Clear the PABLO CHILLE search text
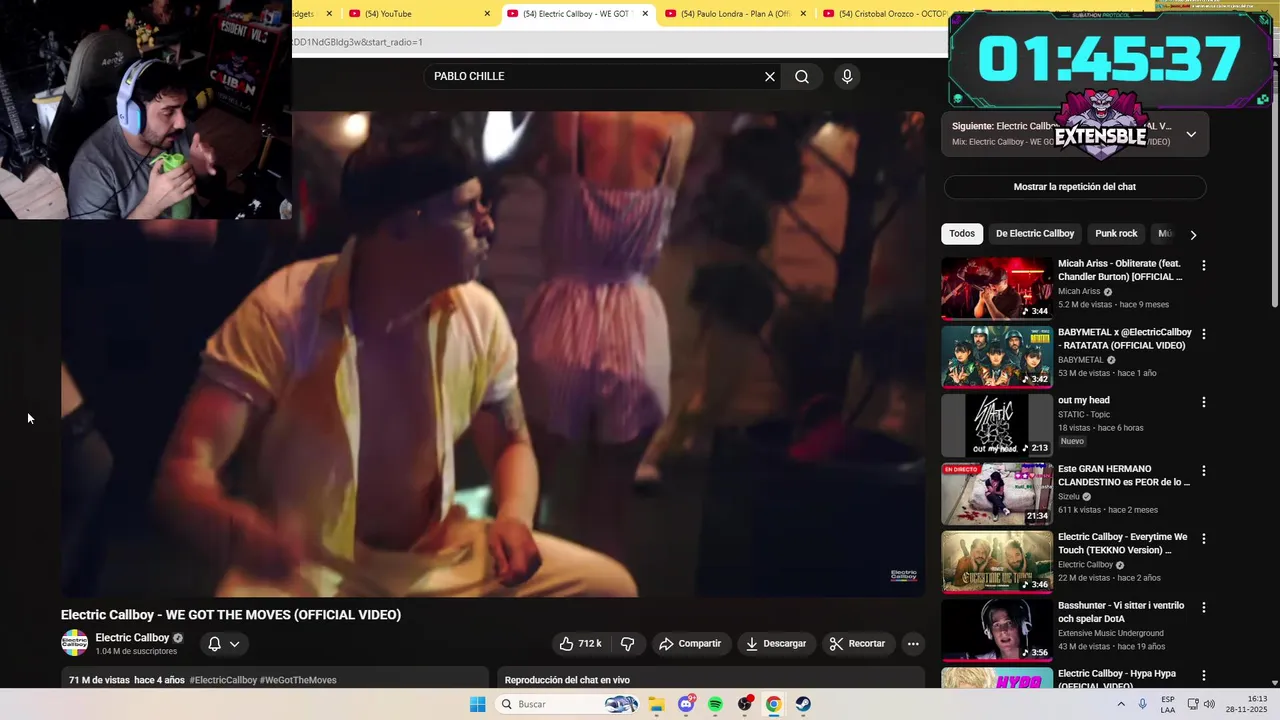The image size is (1280, 720). click(x=770, y=76)
